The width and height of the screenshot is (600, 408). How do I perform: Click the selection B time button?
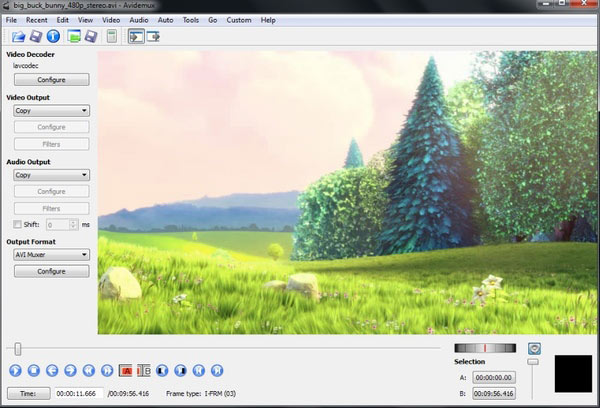[x=494, y=393]
